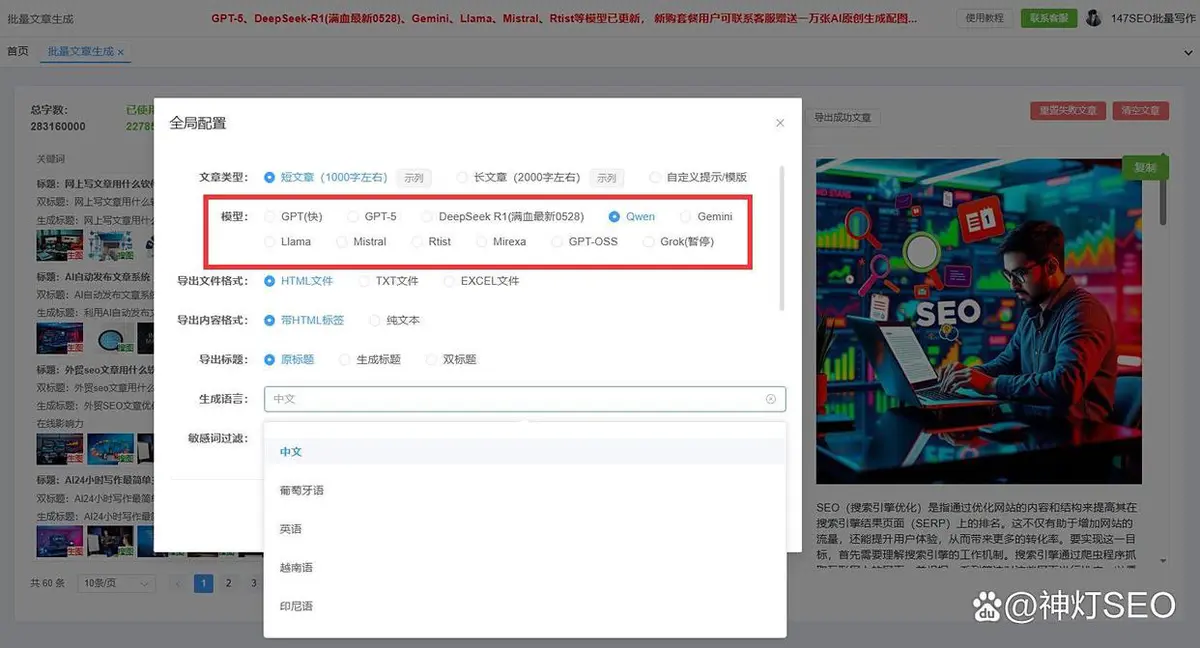Close the 全局配置 dialog with X icon

click(x=780, y=123)
